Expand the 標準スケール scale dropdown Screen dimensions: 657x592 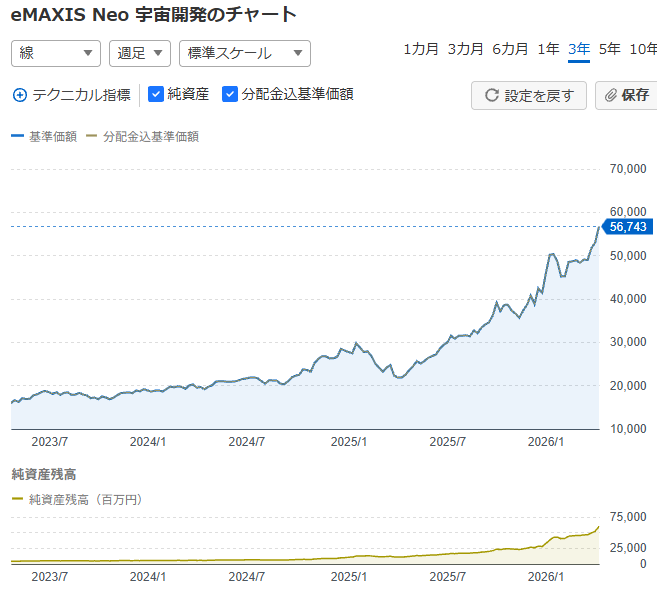pyautogui.click(x=244, y=53)
